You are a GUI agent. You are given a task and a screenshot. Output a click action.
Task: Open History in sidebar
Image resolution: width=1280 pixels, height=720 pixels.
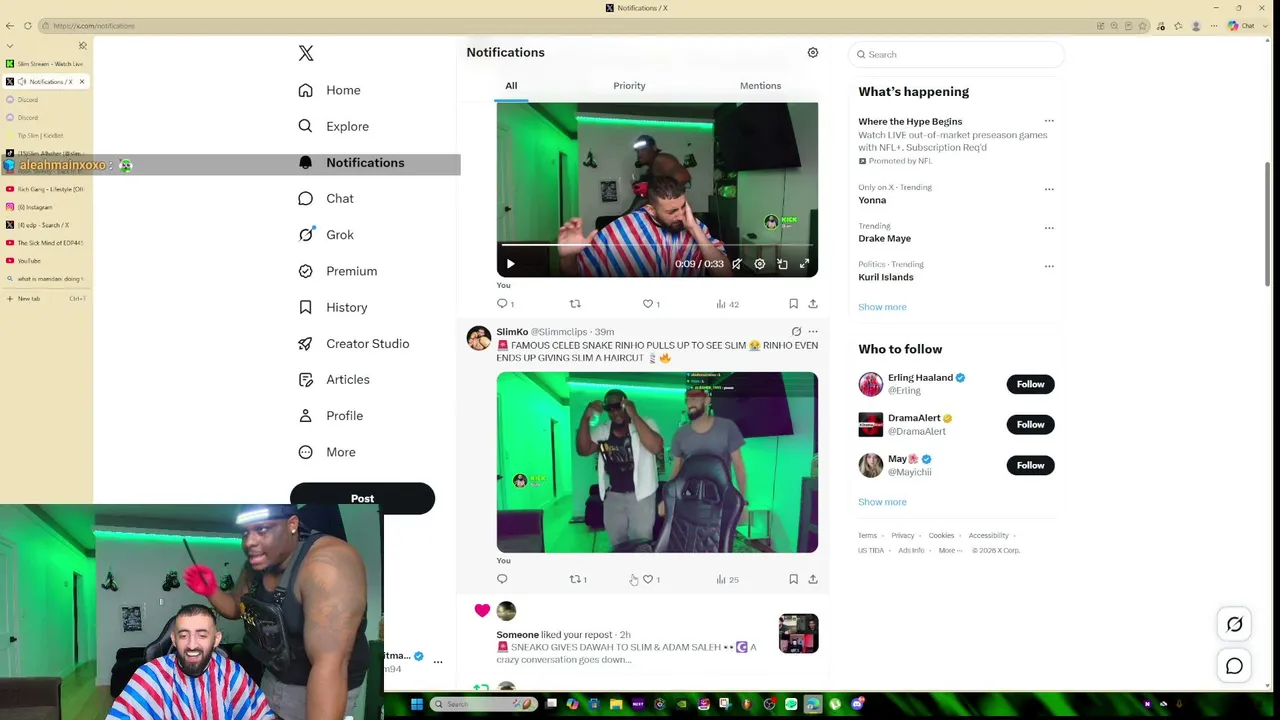pos(333,307)
